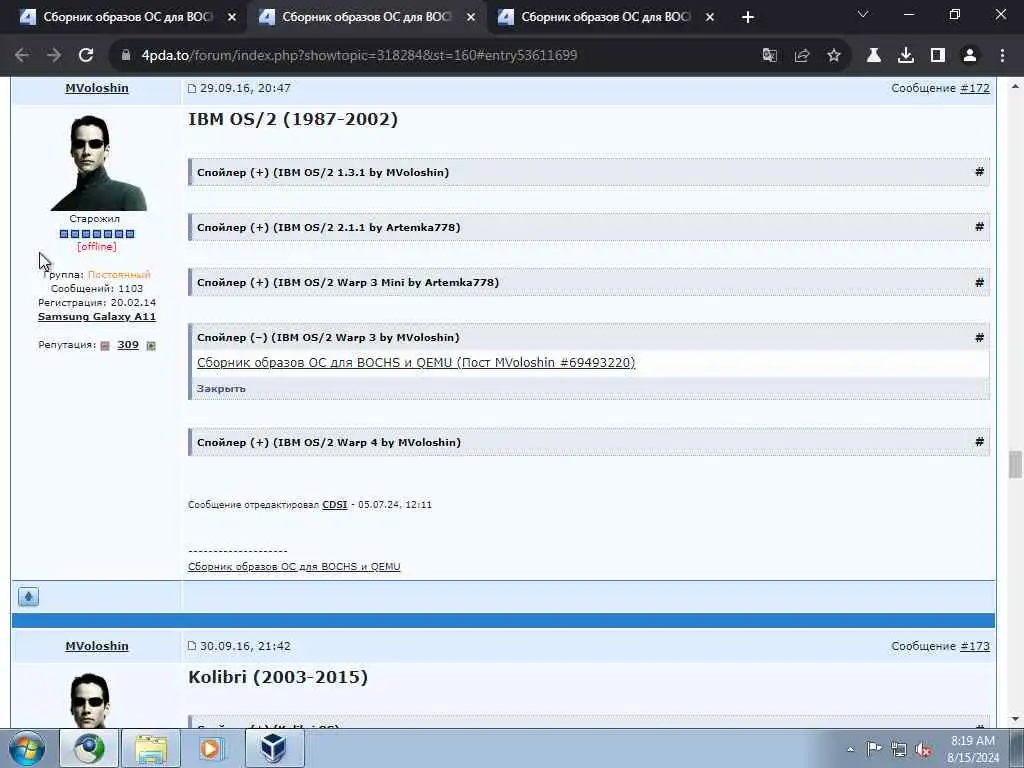Toggle browser side panel icon
This screenshot has height=768, width=1024.
tap(938, 56)
